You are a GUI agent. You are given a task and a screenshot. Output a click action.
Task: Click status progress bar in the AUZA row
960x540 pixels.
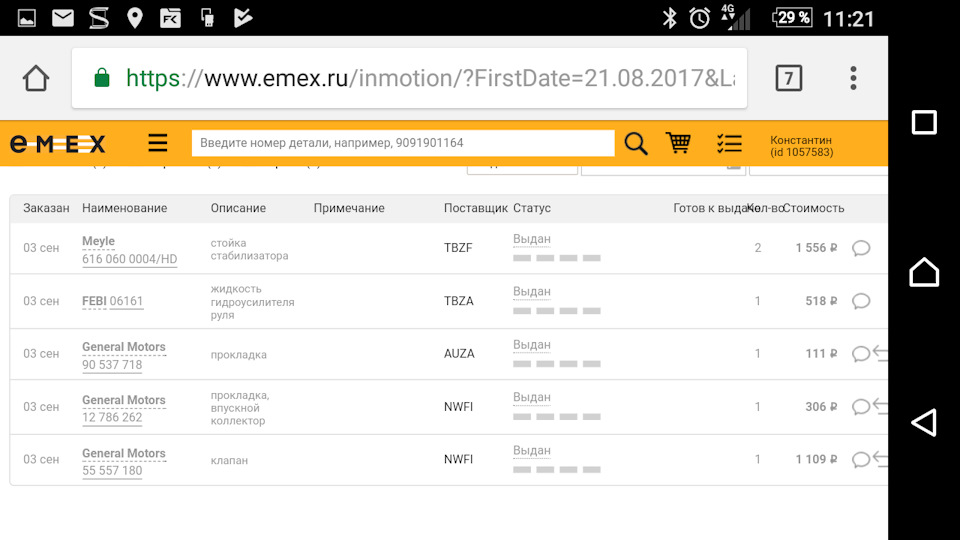click(557, 364)
